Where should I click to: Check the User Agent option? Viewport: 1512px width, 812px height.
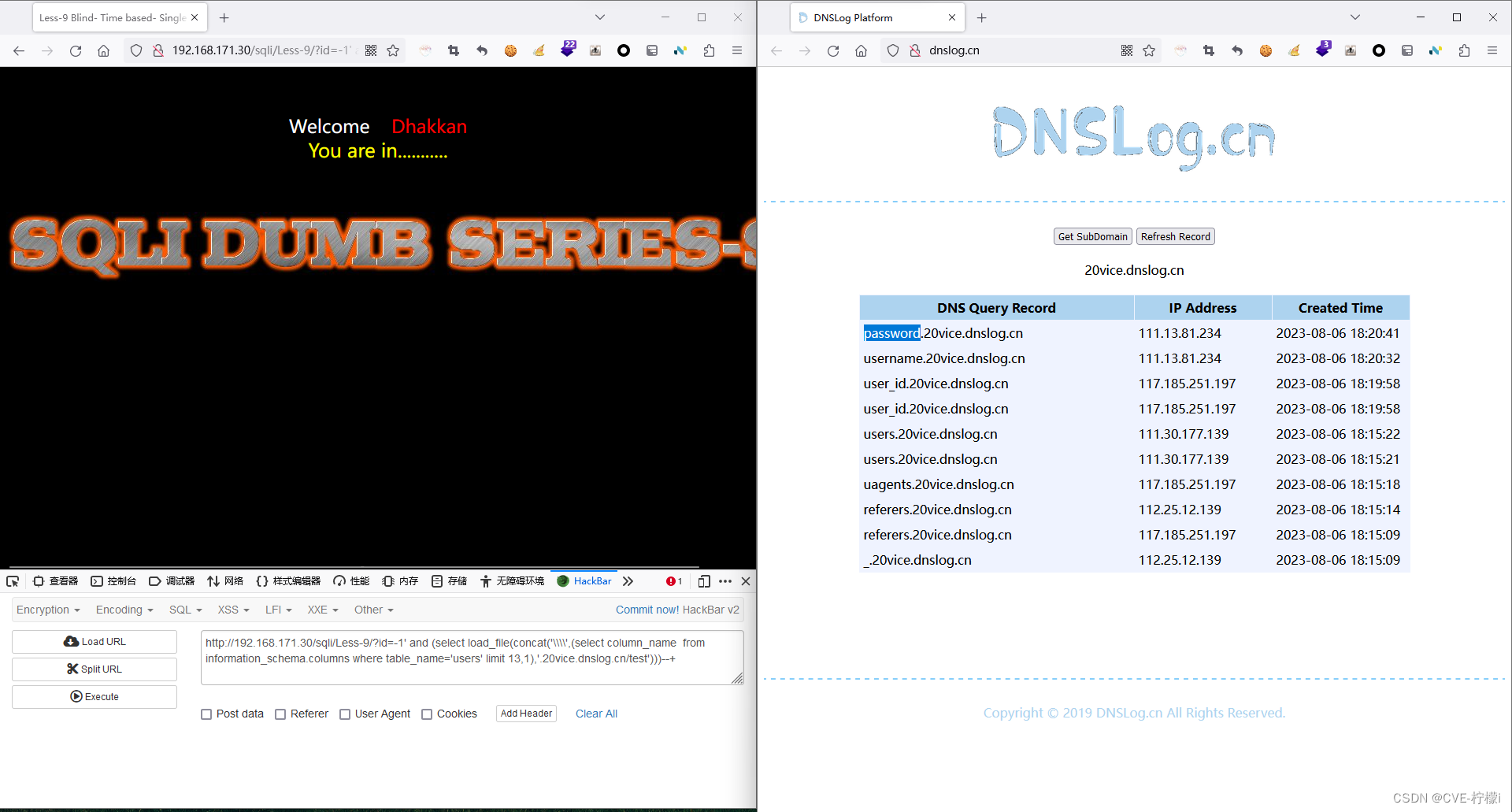345,714
